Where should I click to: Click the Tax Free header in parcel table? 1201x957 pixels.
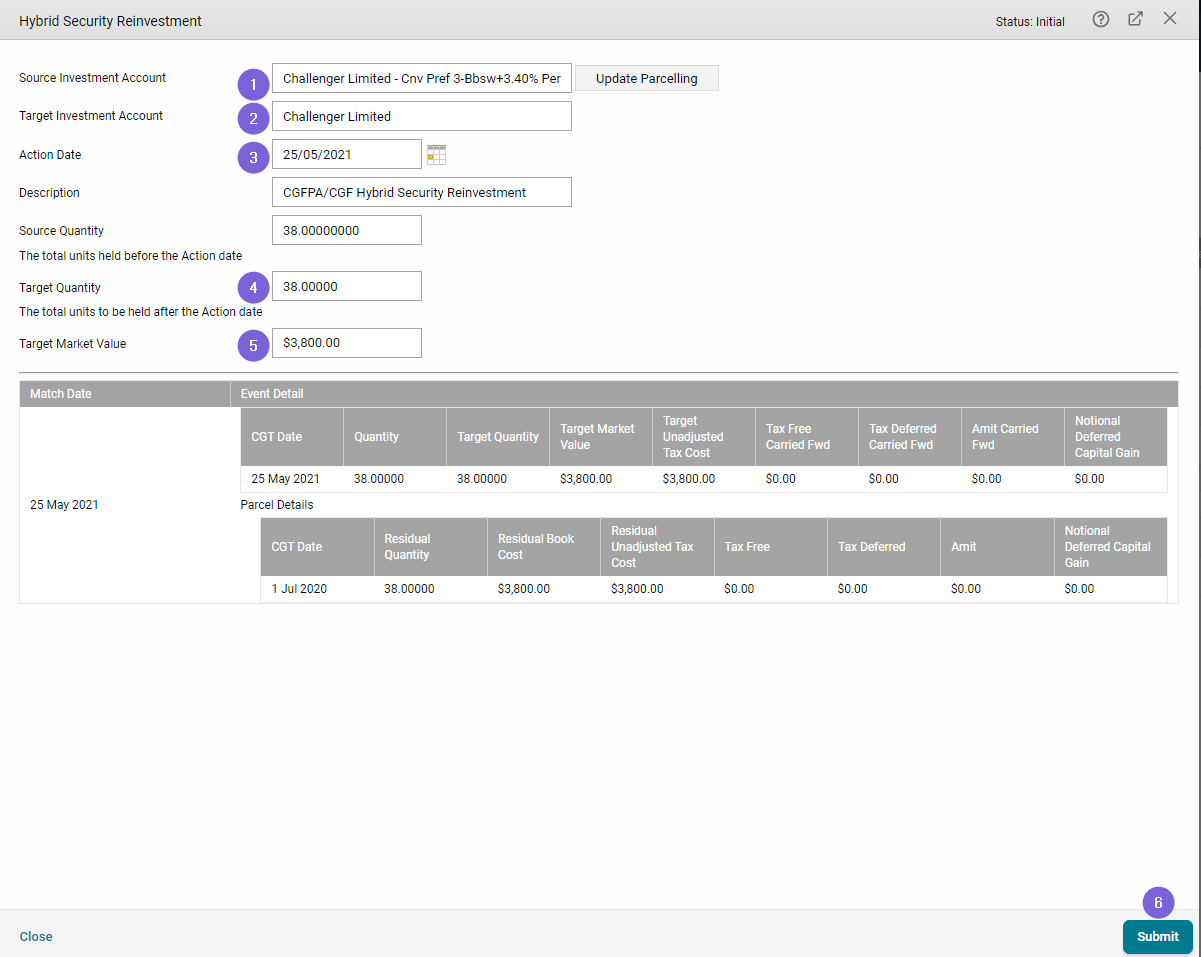[771, 547]
